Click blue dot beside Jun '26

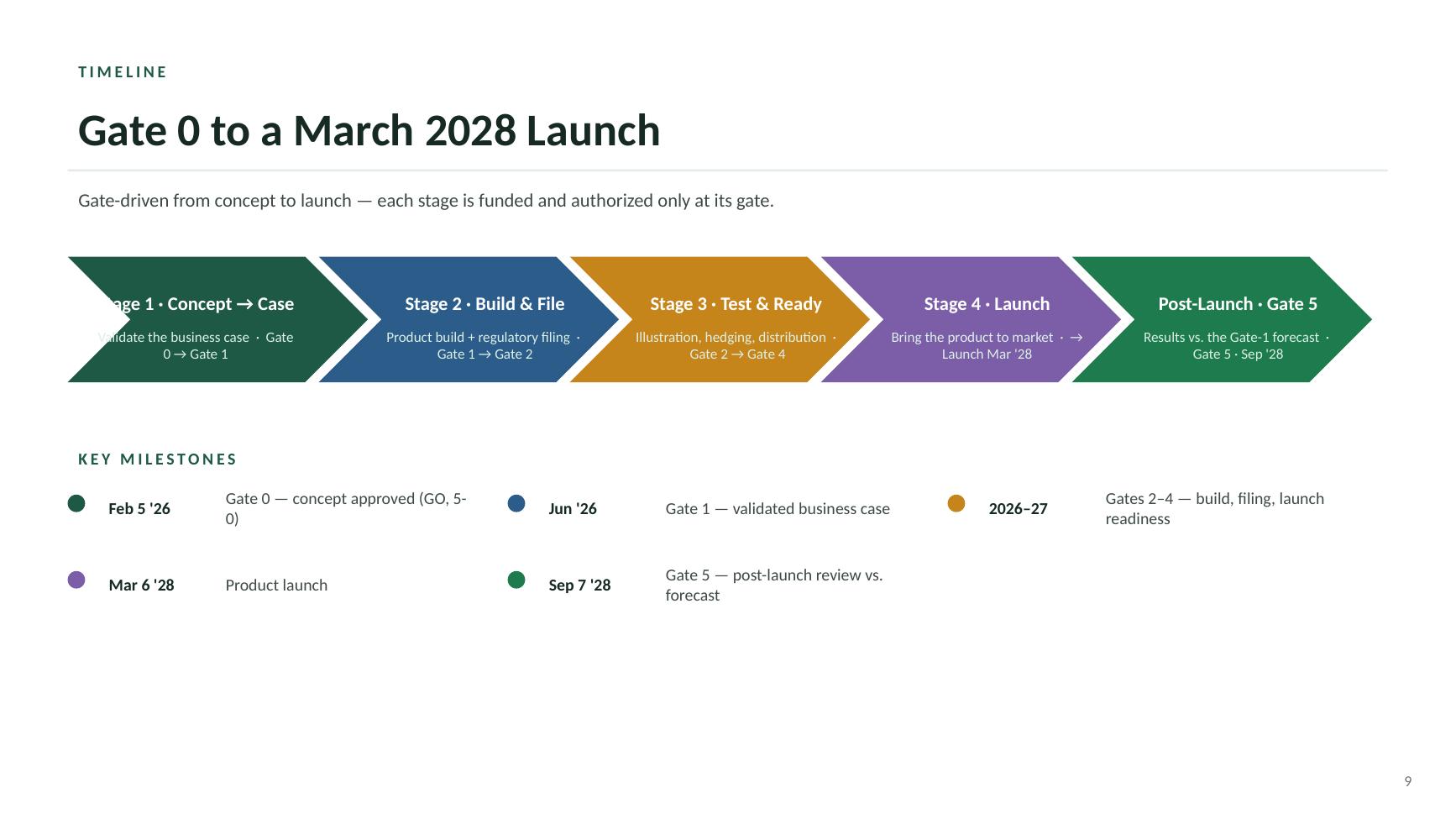tap(516, 503)
